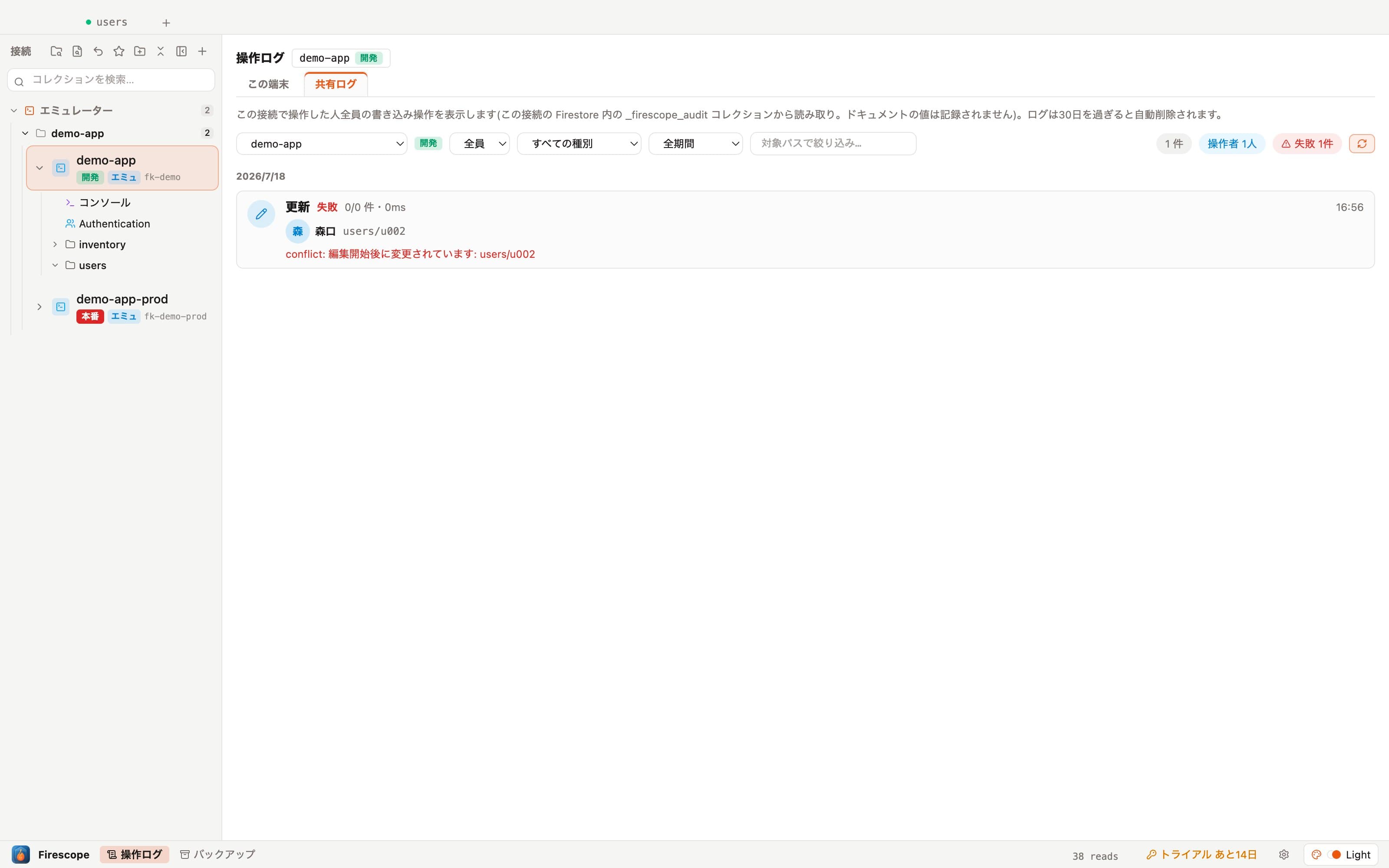This screenshot has height=868, width=1389.
Task: Click the 2026/7/18 date header
Action: pos(260,176)
